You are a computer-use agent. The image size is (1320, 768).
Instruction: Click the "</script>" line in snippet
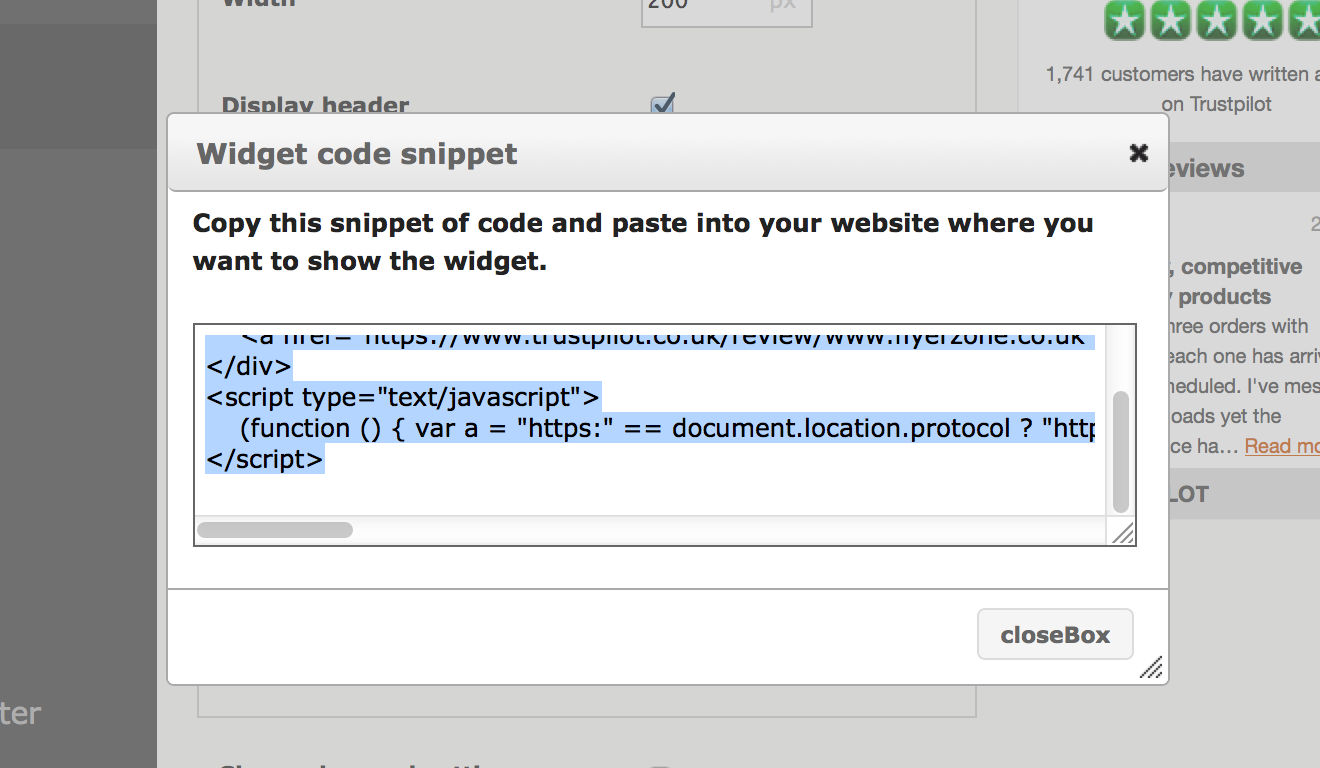265,459
